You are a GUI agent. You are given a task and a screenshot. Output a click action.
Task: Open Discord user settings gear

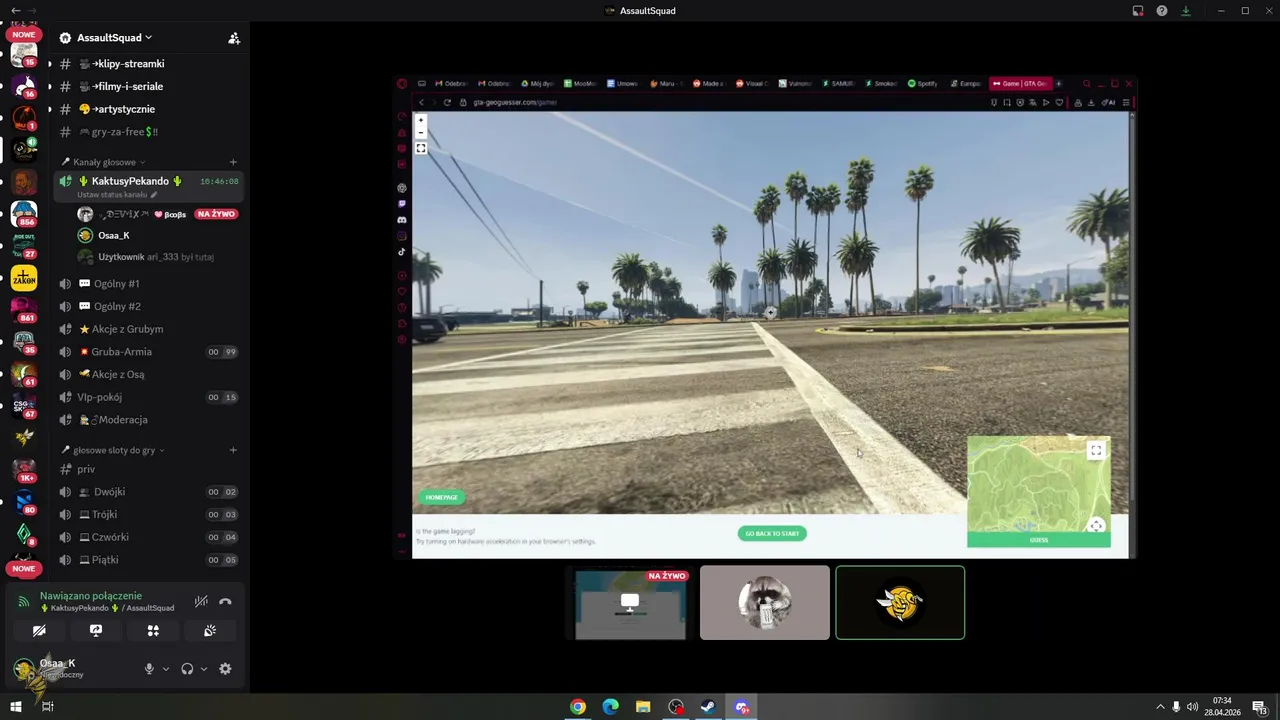[x=225, y=669]
